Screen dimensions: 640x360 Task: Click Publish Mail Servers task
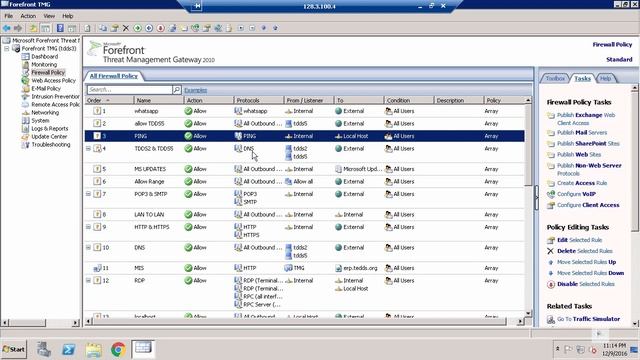[582, 133]
